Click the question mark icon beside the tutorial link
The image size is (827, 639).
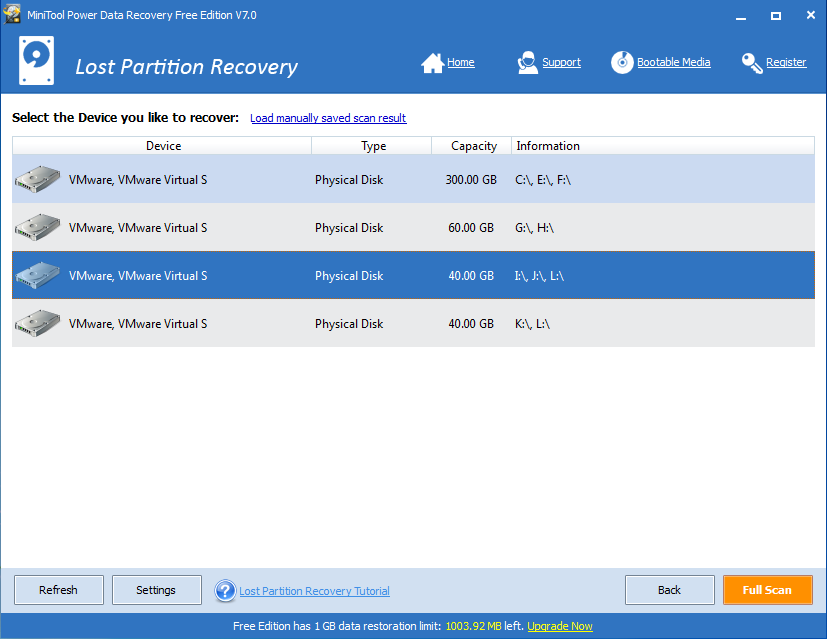225,590
